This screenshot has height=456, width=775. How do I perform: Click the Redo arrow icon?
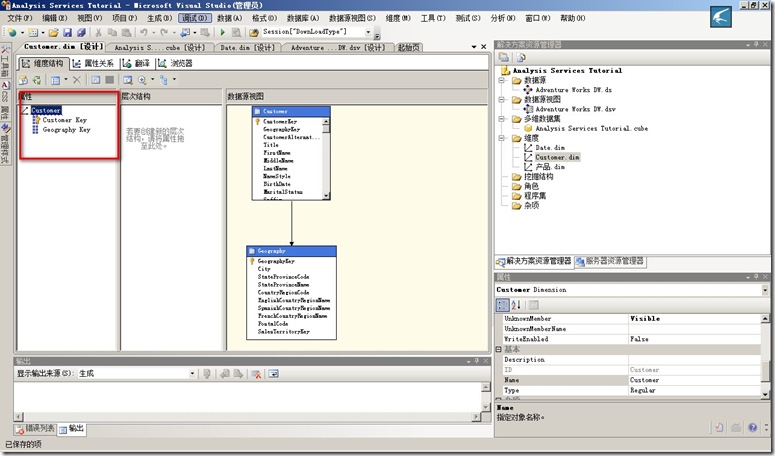click(x=165, y=33)
